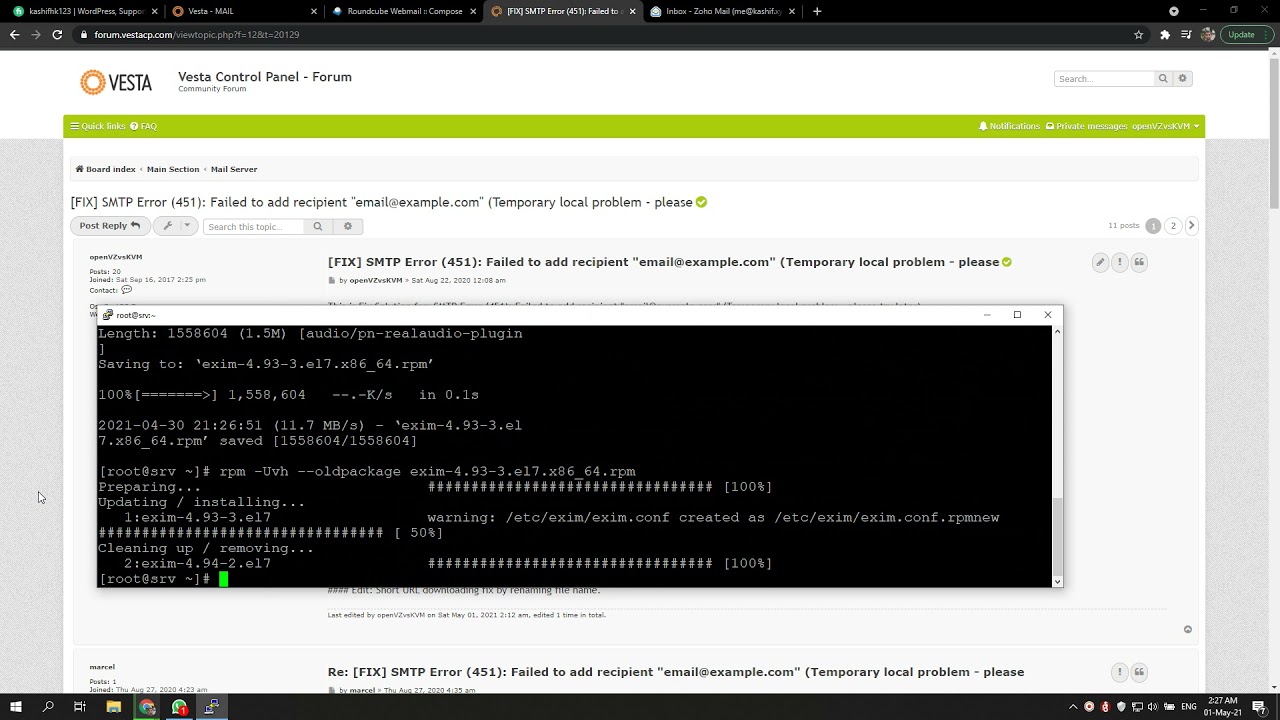This screenshot has height=720, width=1280.
Task: Click next page arrow in pagination
Action: coord(1191,226)
